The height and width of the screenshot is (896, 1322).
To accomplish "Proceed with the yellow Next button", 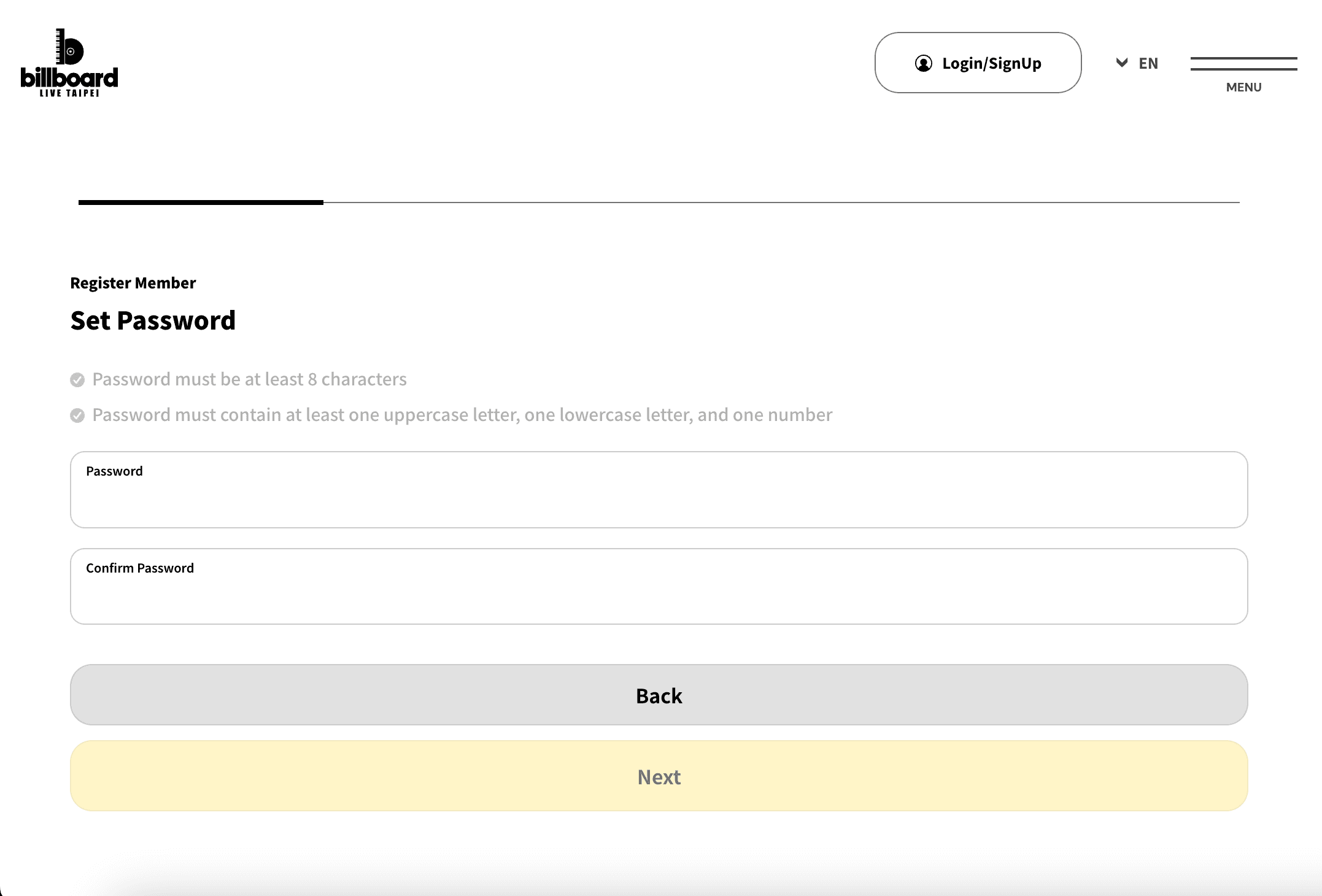I will (x=659, y=776).
